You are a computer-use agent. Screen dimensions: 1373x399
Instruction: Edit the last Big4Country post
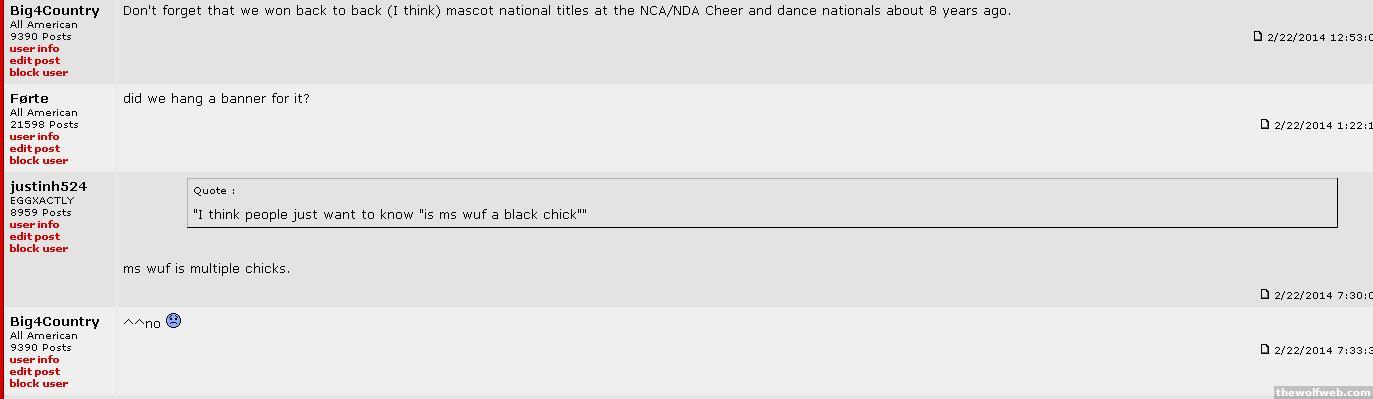point(35,371)
